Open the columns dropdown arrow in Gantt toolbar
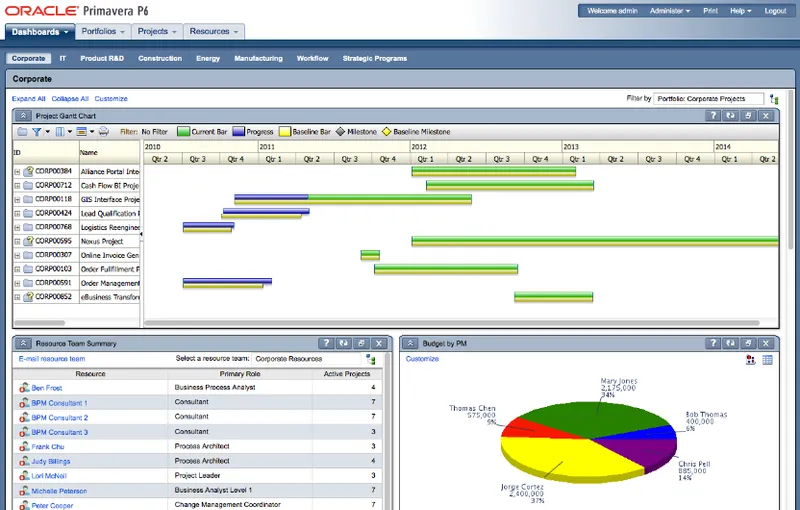 tap(70, 132)
